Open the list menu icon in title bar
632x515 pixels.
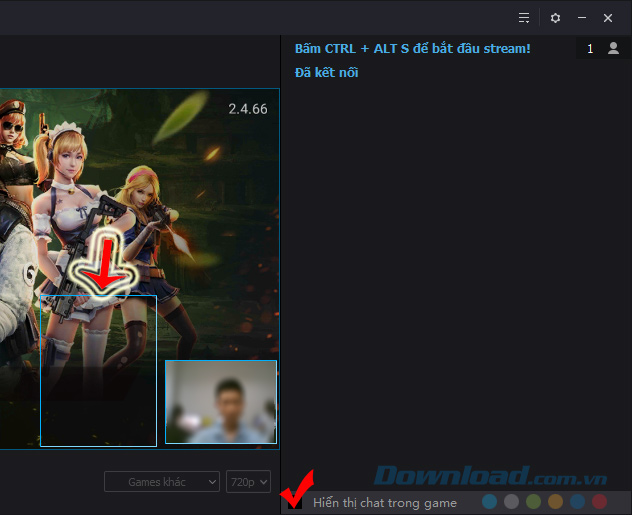click(524, 18)
